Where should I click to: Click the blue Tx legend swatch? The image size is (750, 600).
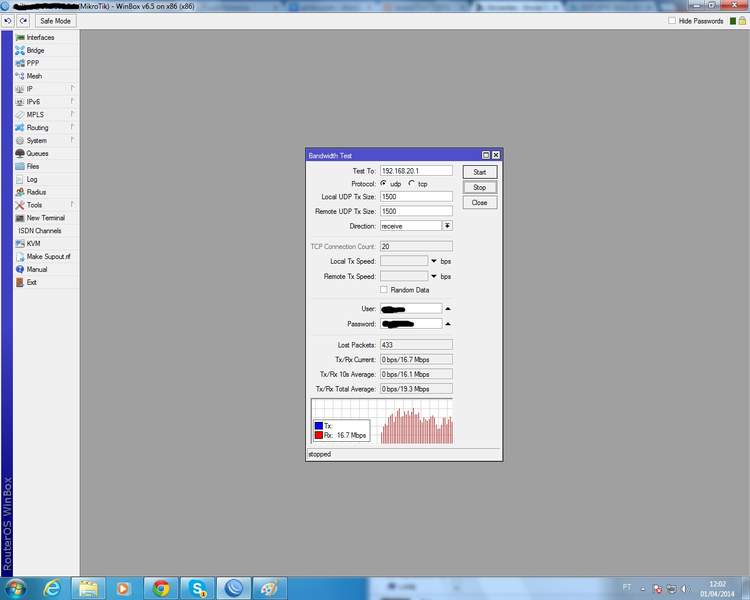point(319,425)
